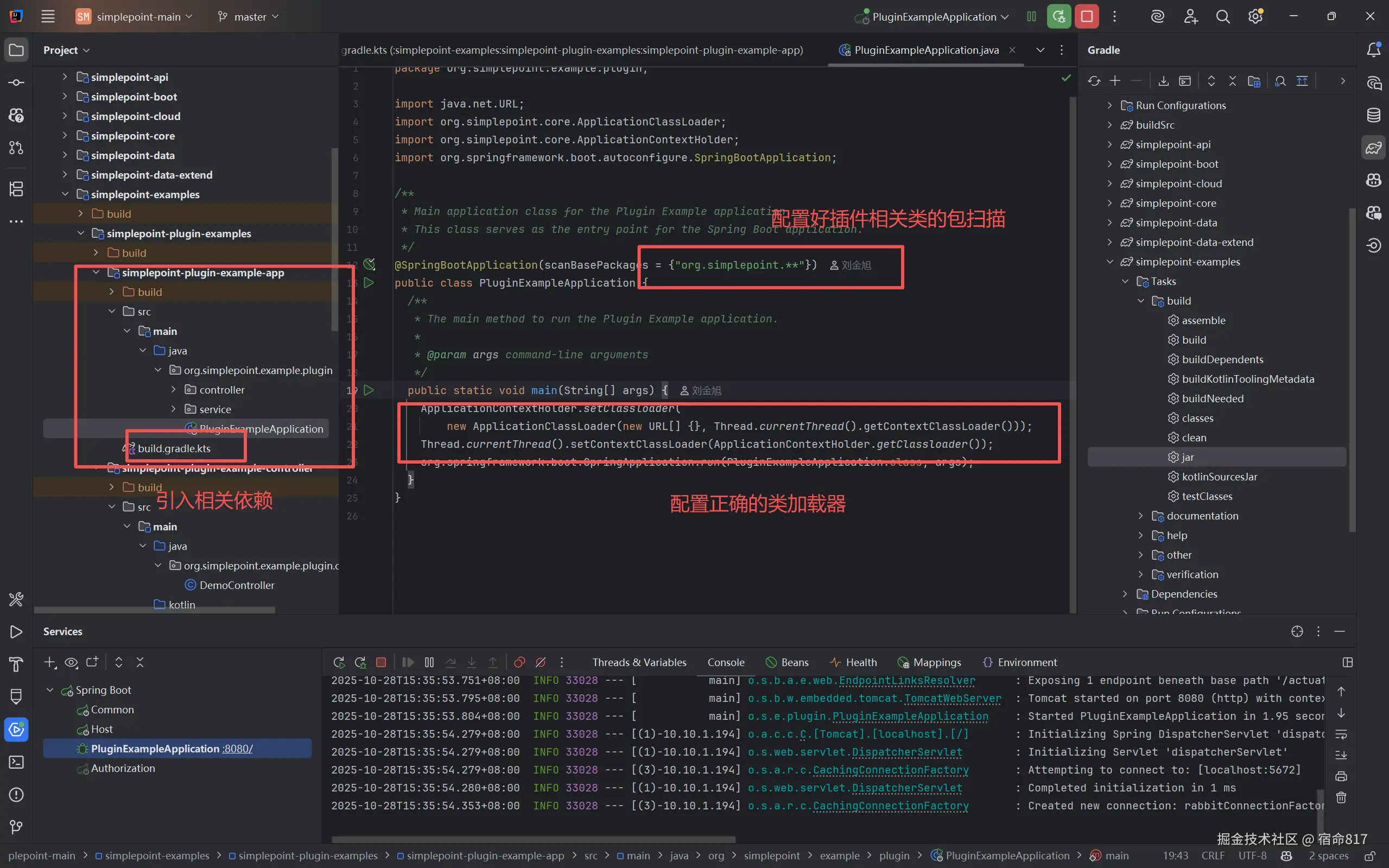The height and width of the screenshot is (868, 1389).
Task: Click the run gutter icon beside main method
Action: (369, 390)
